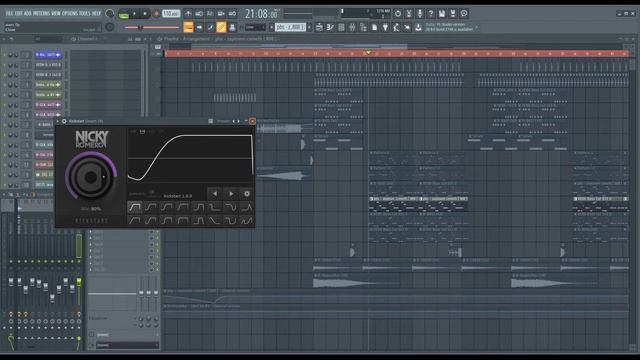Click Kickstart next preset right-arrow button
640x360 pixels.
click(231, 194)
